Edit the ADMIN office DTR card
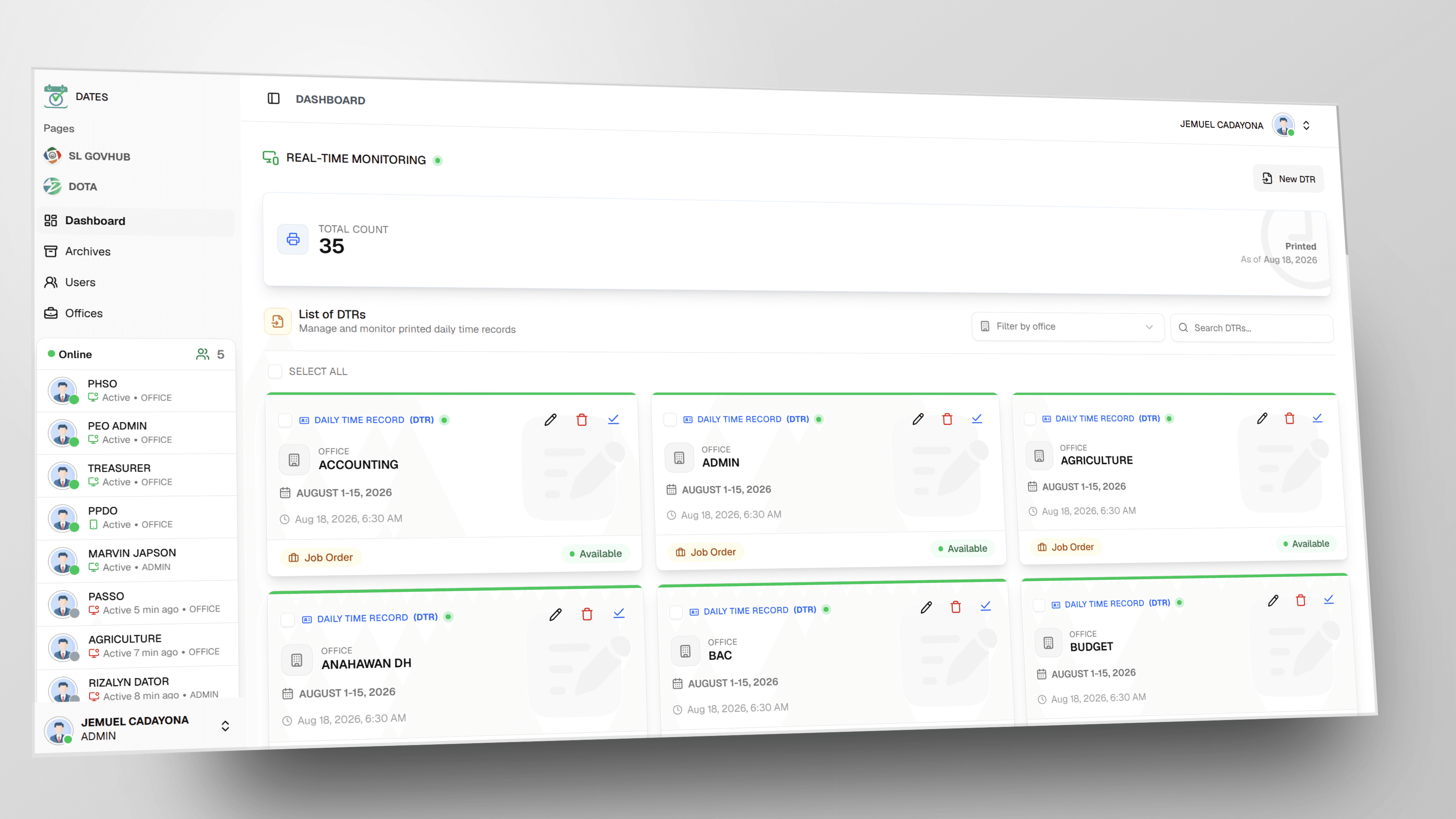 tap(918, 419)
